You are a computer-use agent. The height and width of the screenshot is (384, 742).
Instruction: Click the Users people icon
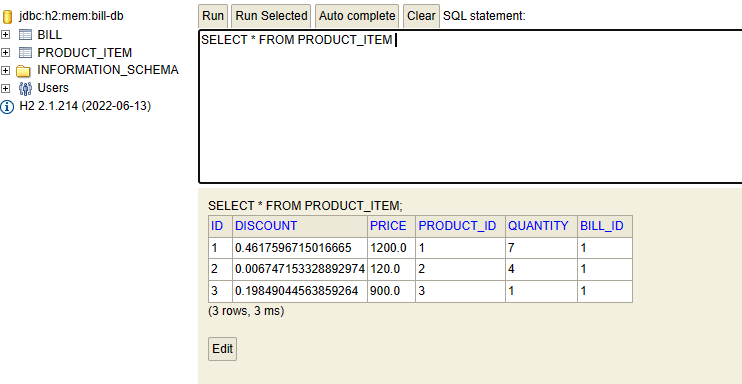25,88
